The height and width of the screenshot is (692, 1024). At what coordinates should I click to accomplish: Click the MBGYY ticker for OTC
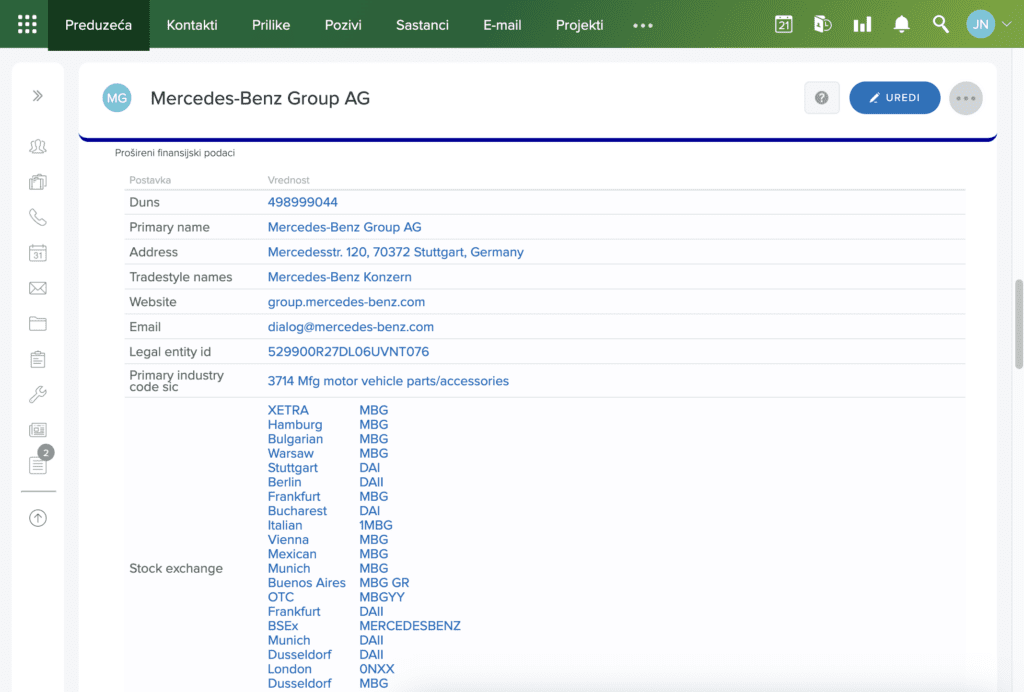[x=382, y=597]
